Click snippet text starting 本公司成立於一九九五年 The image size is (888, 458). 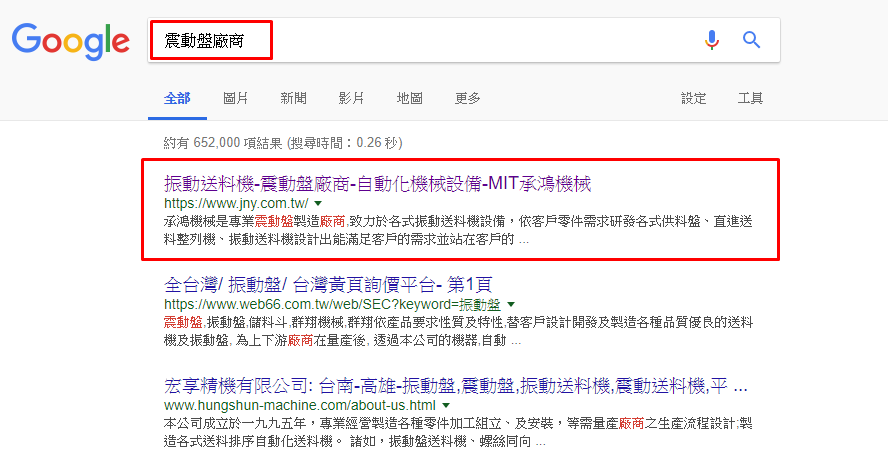[458, 433]
